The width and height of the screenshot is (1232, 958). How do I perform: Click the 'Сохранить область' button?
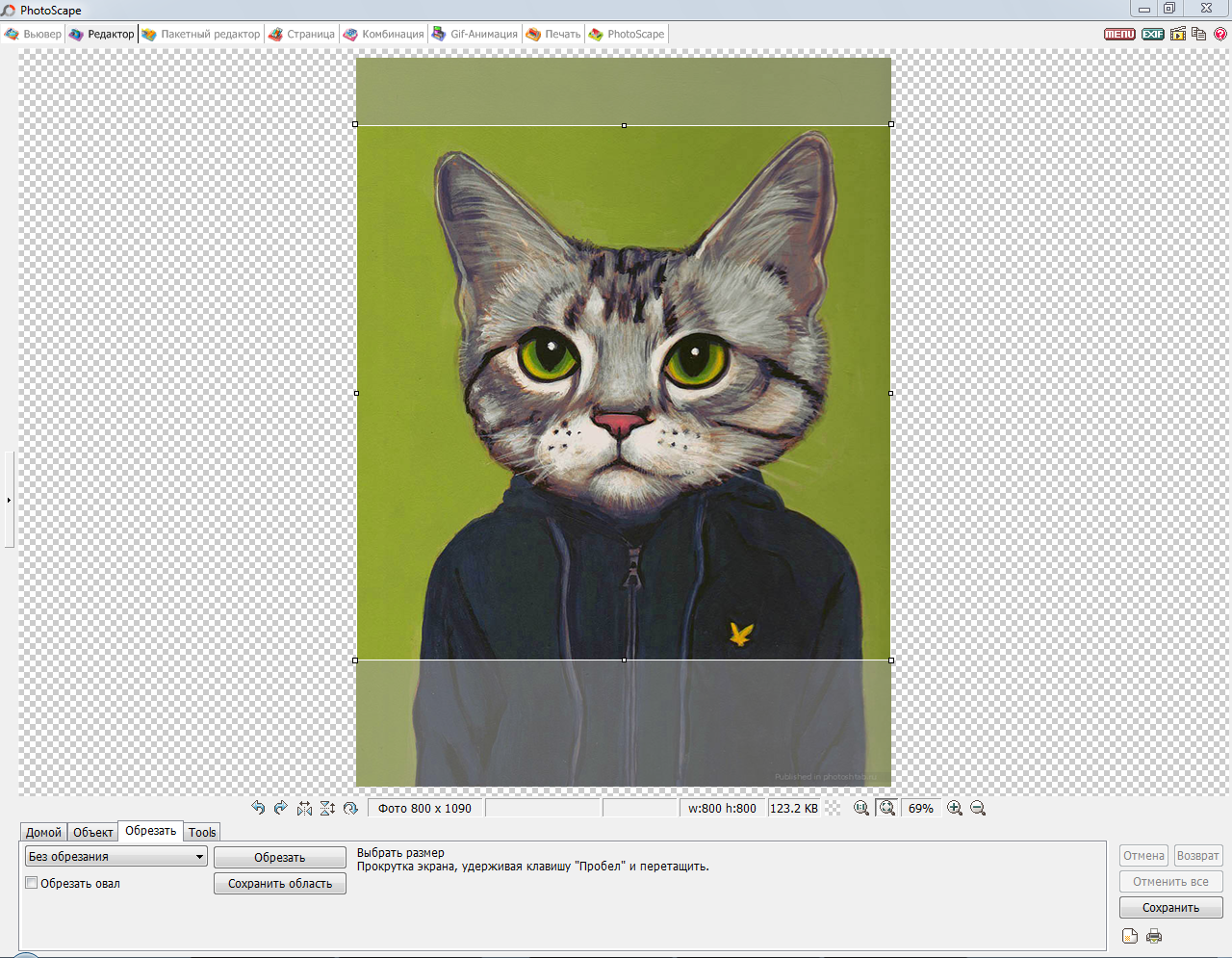[x=279, y=883]
